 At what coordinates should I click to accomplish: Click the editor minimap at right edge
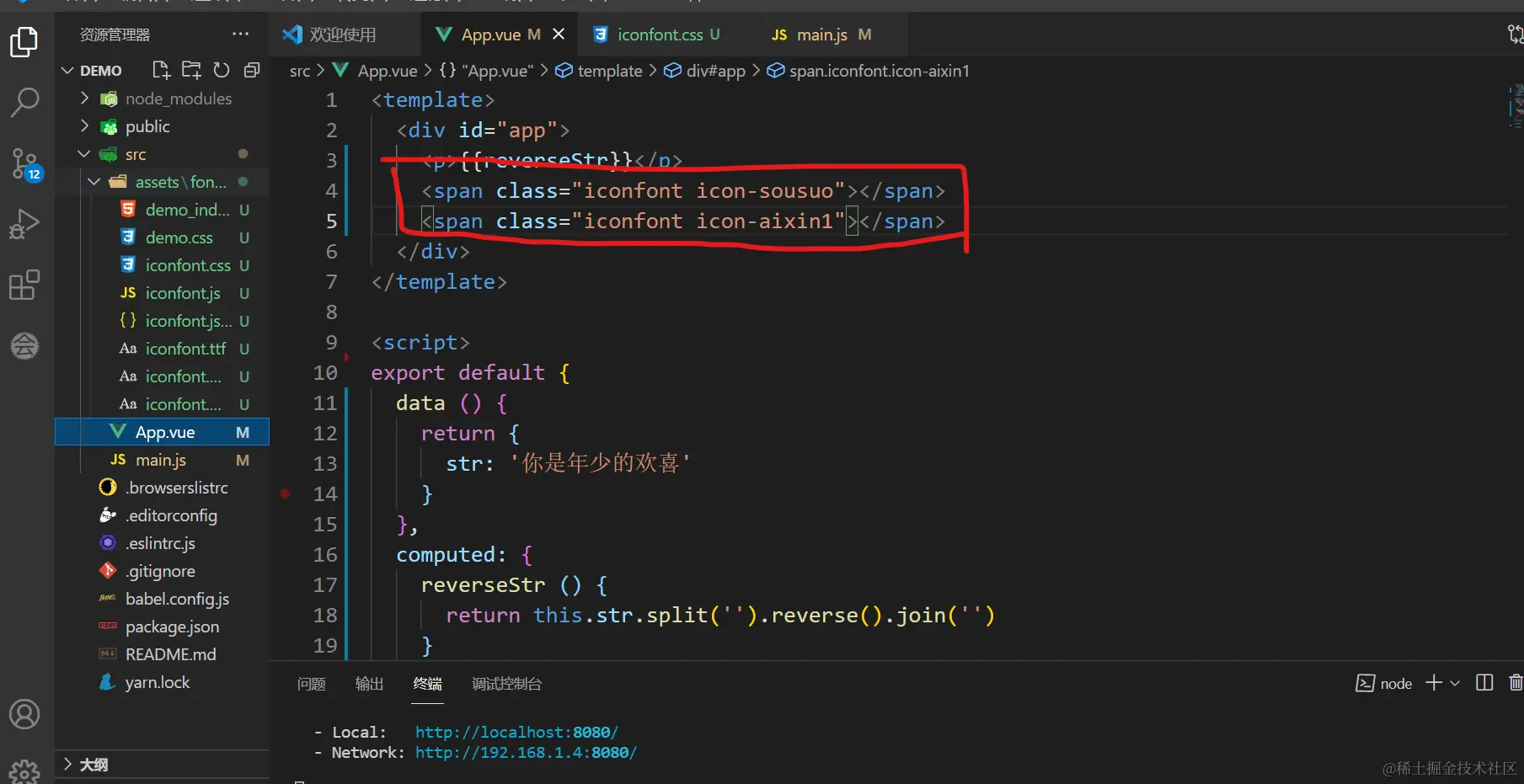(x=1516, y=105)
